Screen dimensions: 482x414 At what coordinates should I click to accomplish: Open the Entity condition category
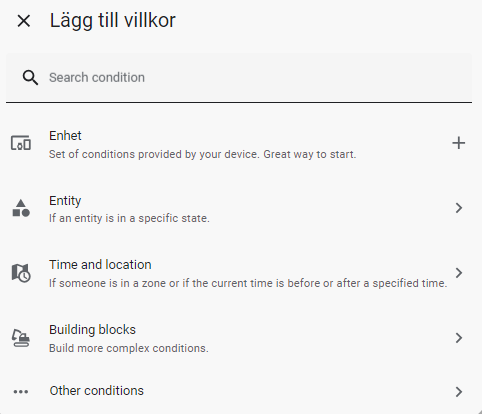[x=239, y=208]
